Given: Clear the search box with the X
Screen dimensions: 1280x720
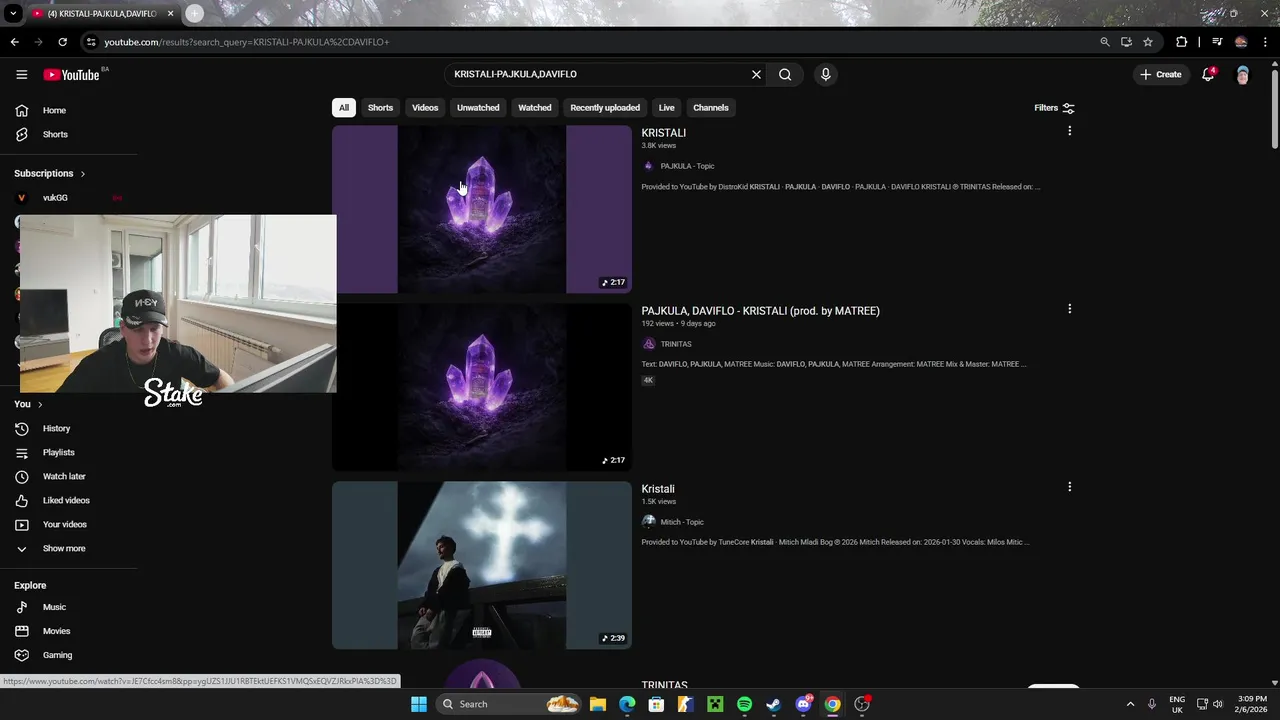Looking at the screenshot, I should coord(756,74).
